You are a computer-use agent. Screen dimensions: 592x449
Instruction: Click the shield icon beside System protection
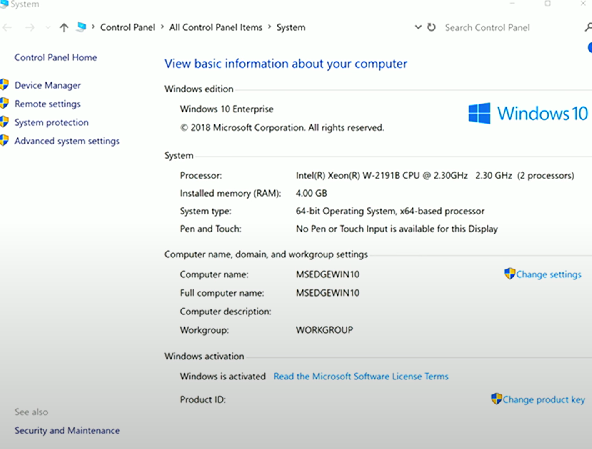(4, 121)
